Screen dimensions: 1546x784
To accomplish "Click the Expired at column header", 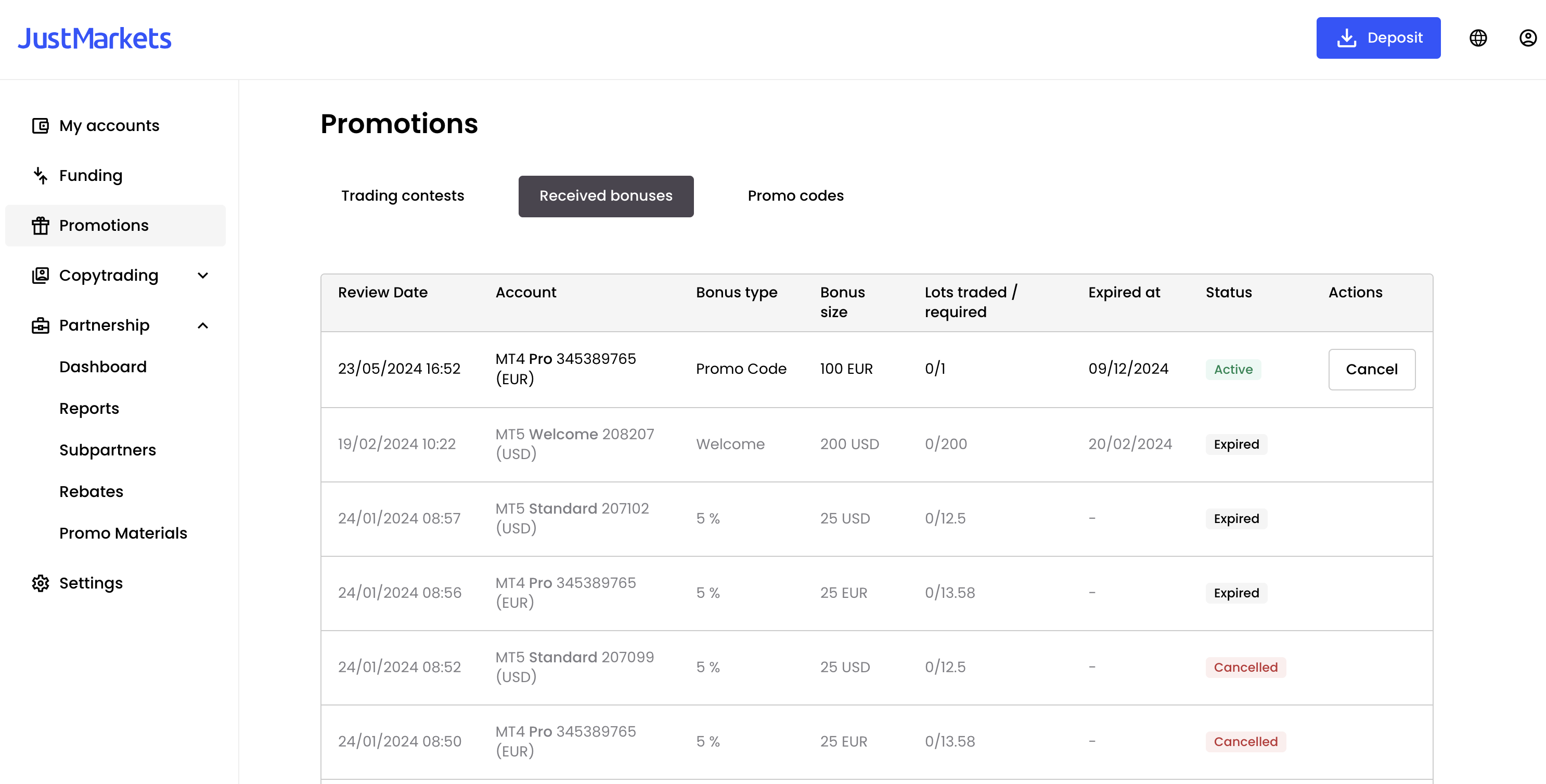I will [x=1124, y=292].
